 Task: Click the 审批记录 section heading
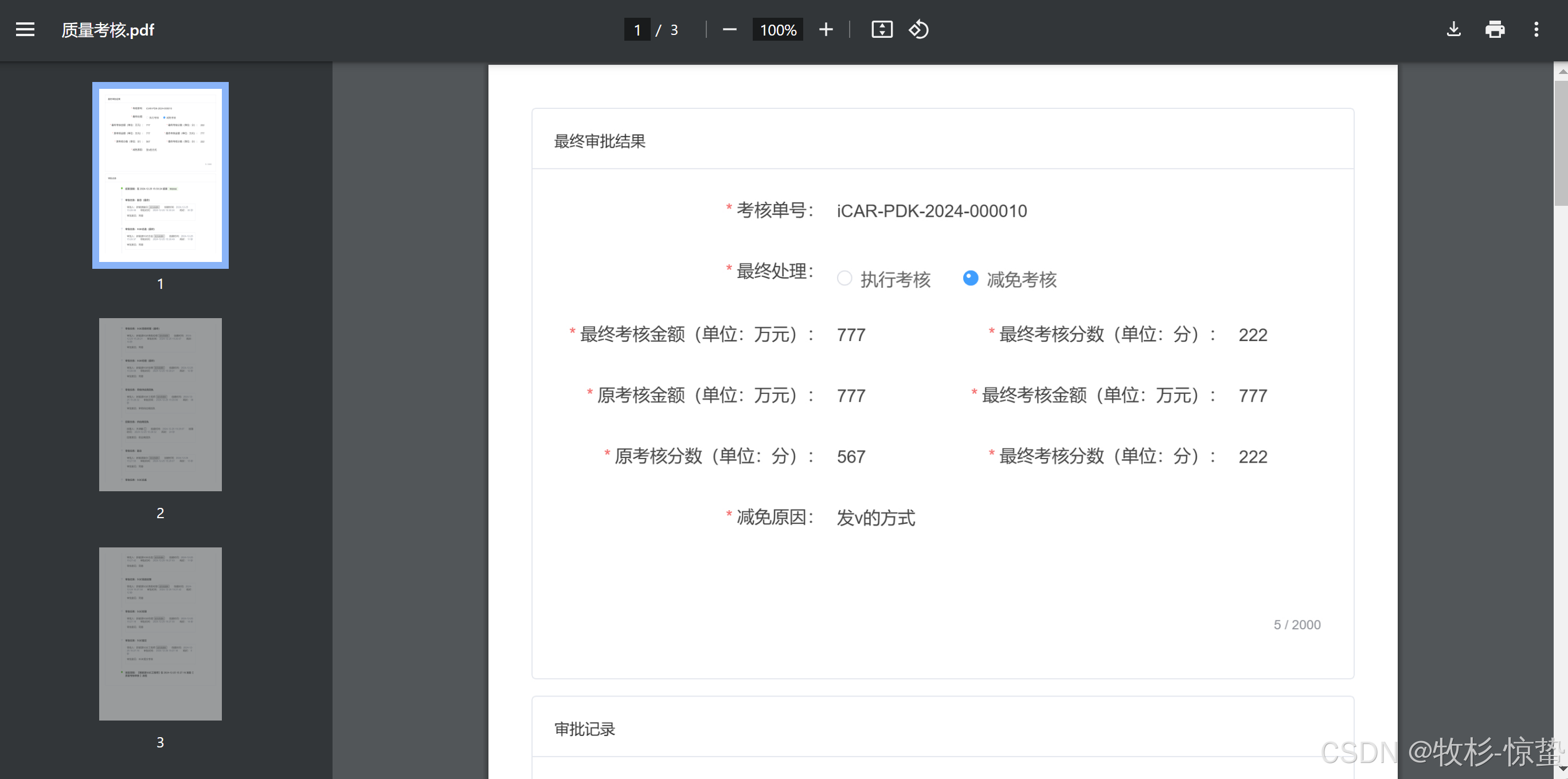point(584,729)
